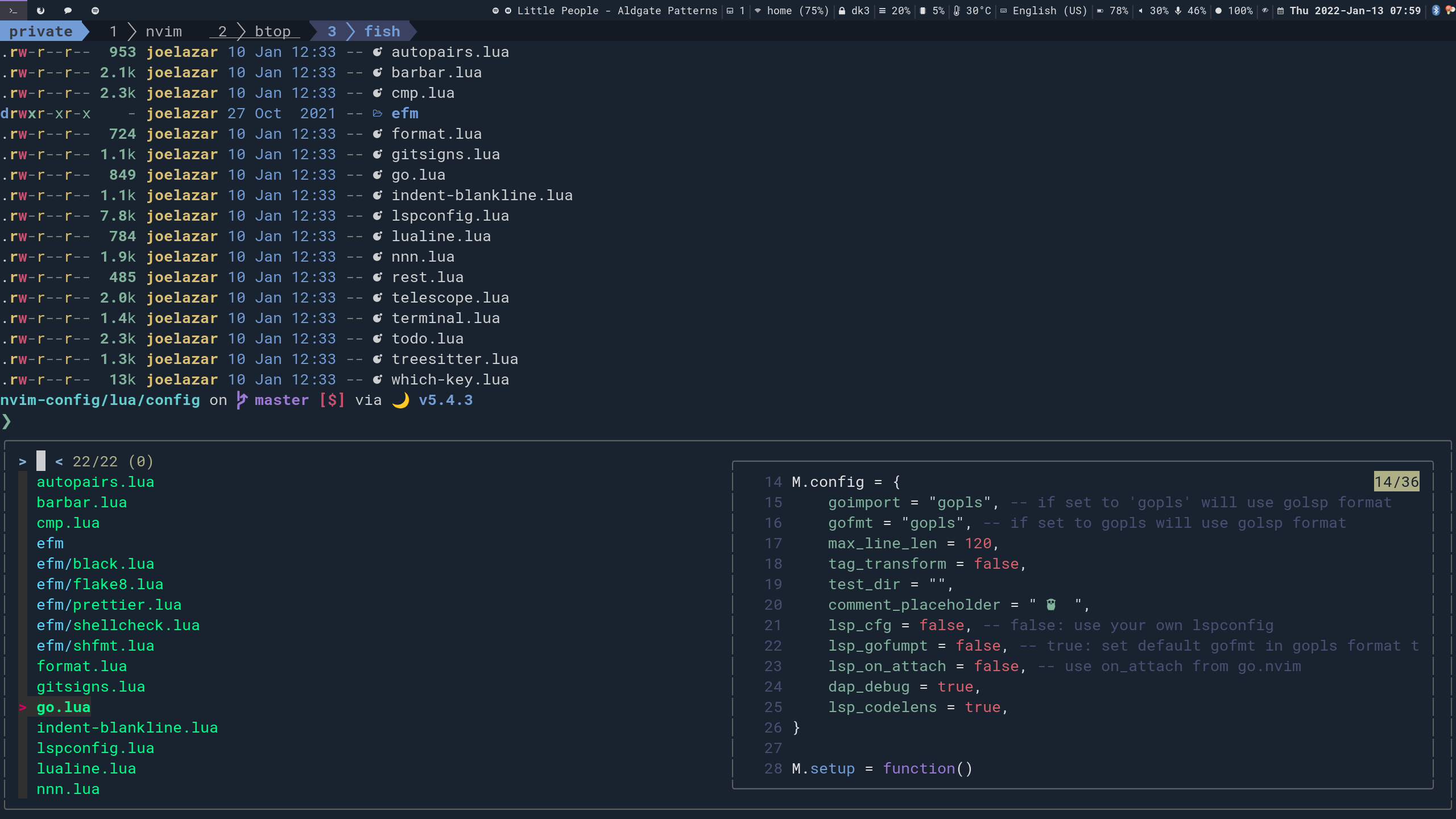Click the 100% brightness indicator

pos(1234,10)
